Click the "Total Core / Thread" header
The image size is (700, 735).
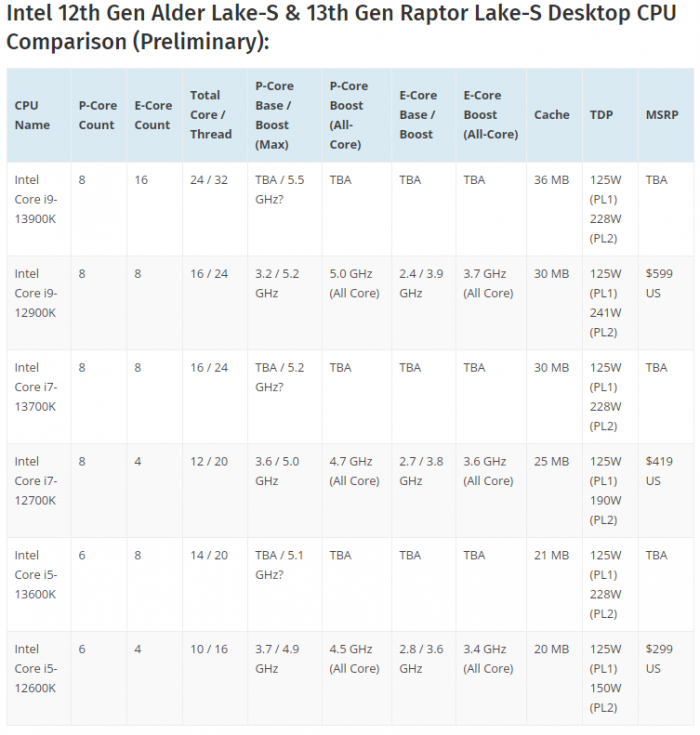click(x=210, y=115)
